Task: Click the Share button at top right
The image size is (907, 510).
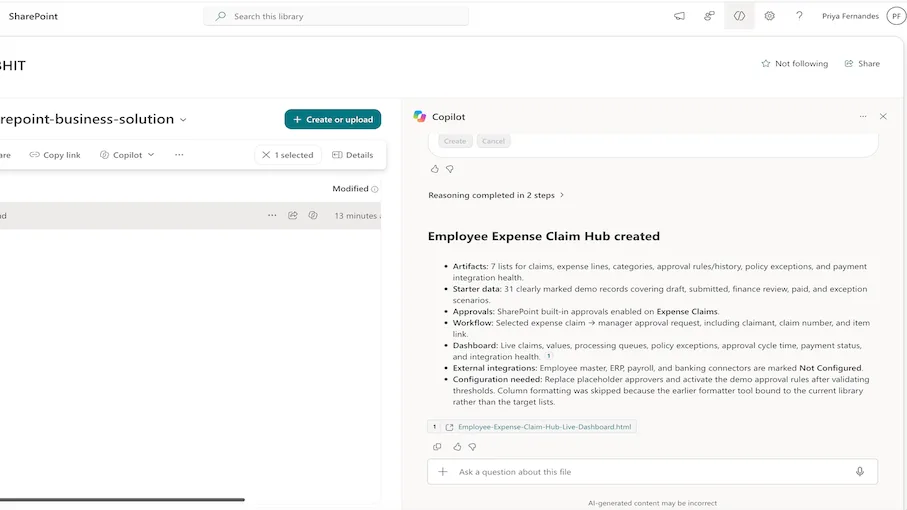Action: click(x=862, y=64)
